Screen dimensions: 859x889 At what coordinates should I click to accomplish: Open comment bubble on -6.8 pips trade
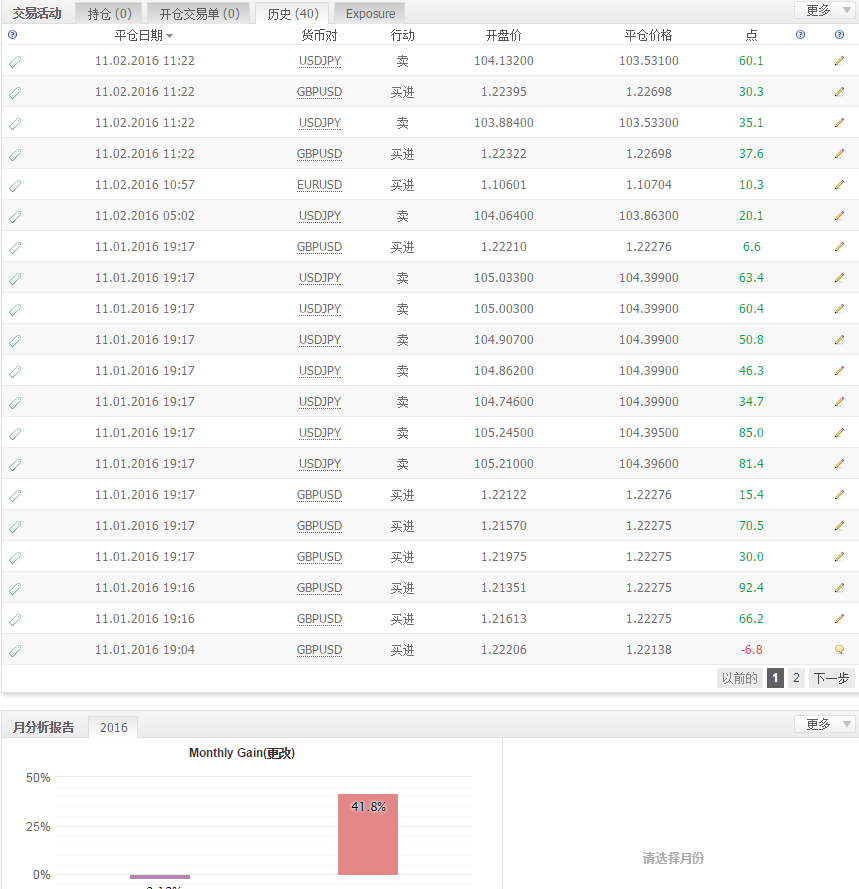tap(839, 650)
